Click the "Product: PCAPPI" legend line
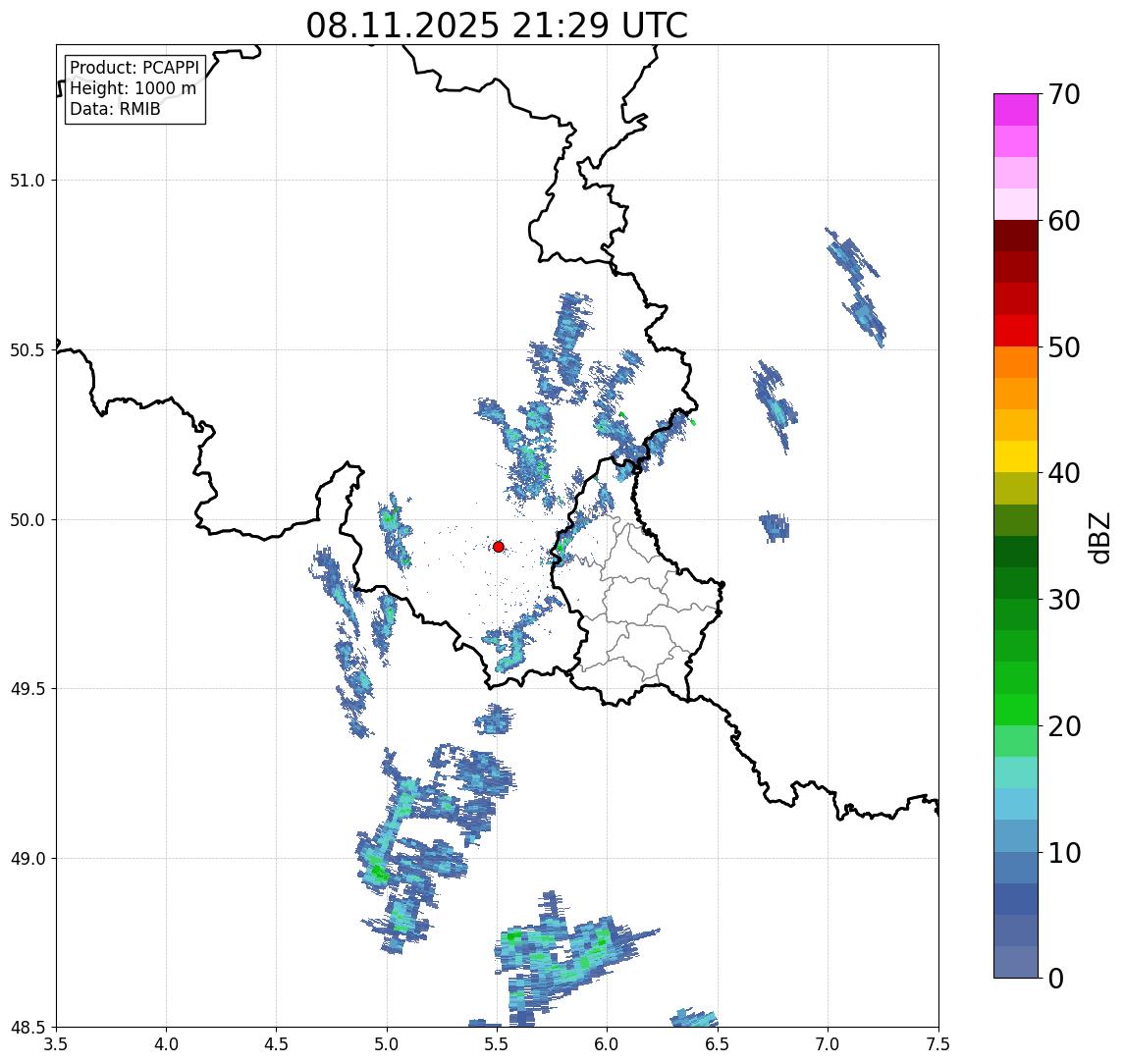This screenshot has width=1124, height=1064. coord(134,68)
